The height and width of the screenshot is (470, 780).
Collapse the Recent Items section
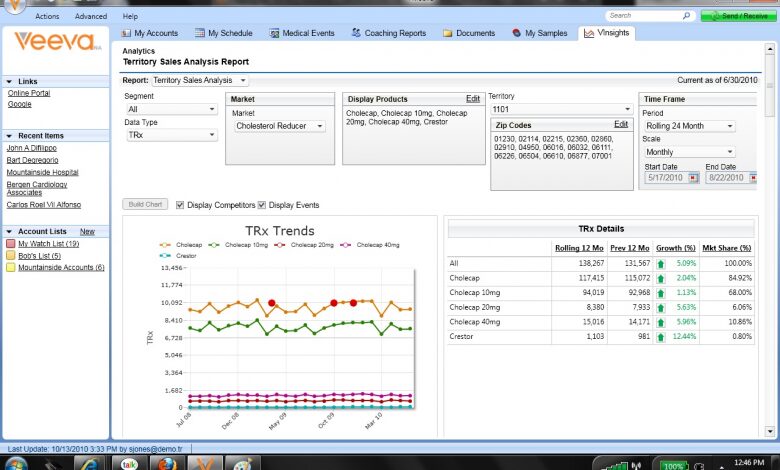tap(9, 136)
